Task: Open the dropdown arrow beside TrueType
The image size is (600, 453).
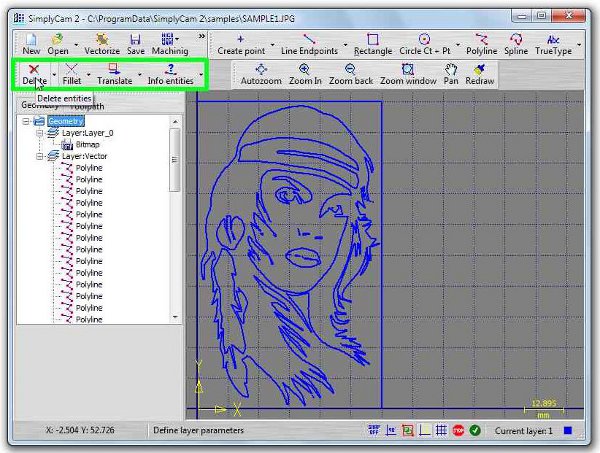Action: click(579, 45)
